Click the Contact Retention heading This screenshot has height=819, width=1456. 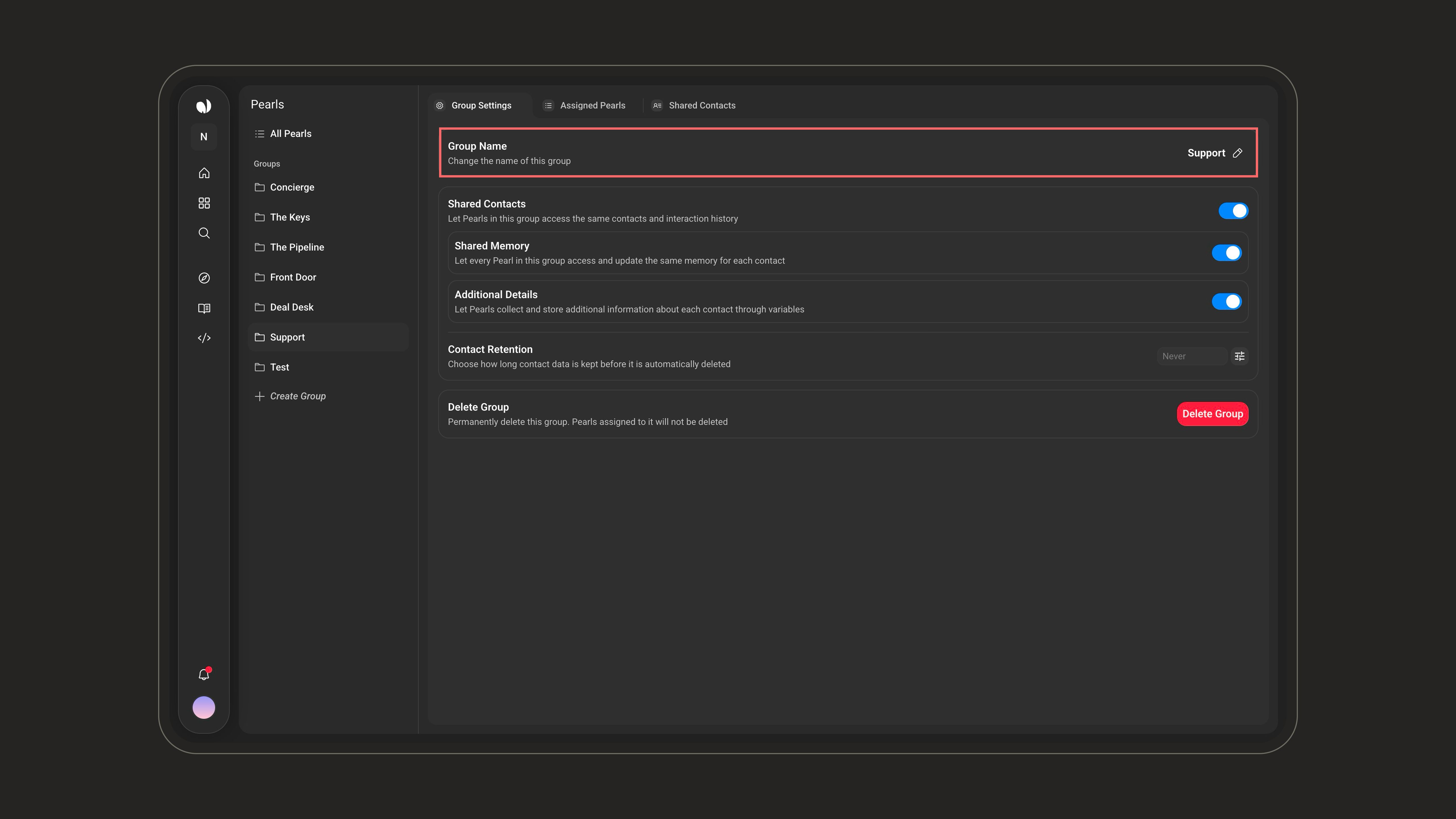(490, 349)
